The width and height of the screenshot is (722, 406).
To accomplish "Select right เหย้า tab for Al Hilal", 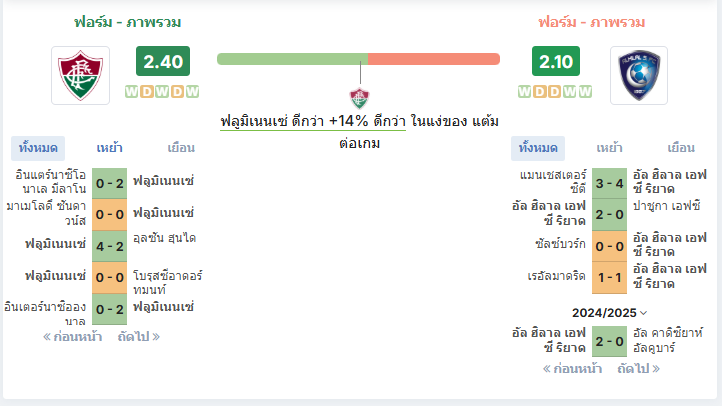I will click(x=609, y=148).
